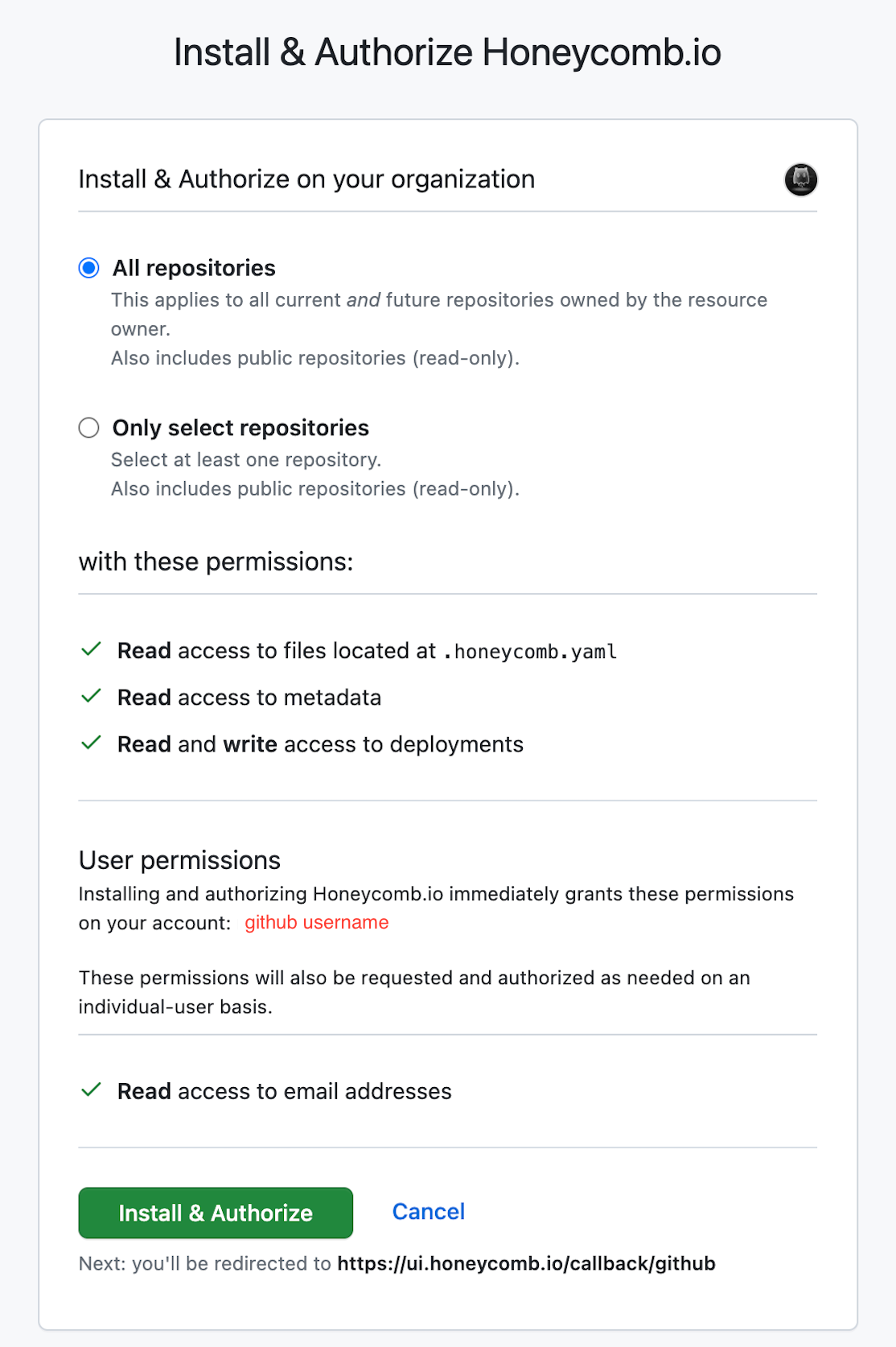This screenshot has height=1347, width=896.
Task: Click the github username link
Action: pos(317,922)
